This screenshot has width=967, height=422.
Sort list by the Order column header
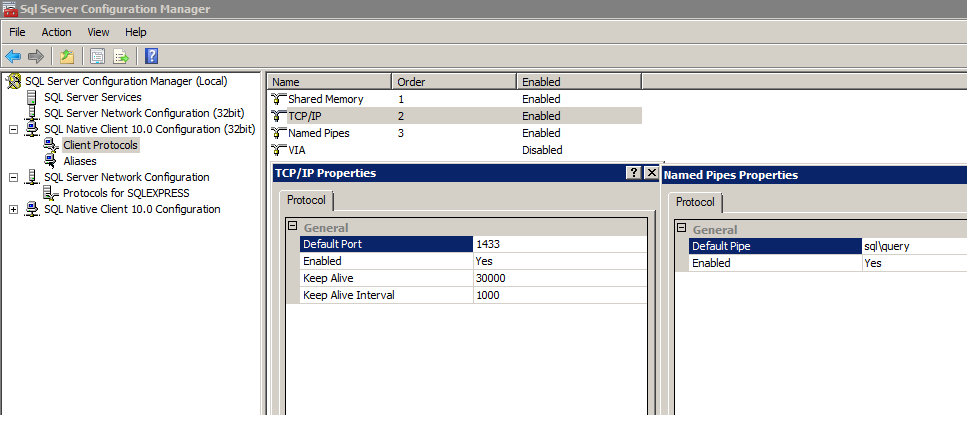[454, 81]
